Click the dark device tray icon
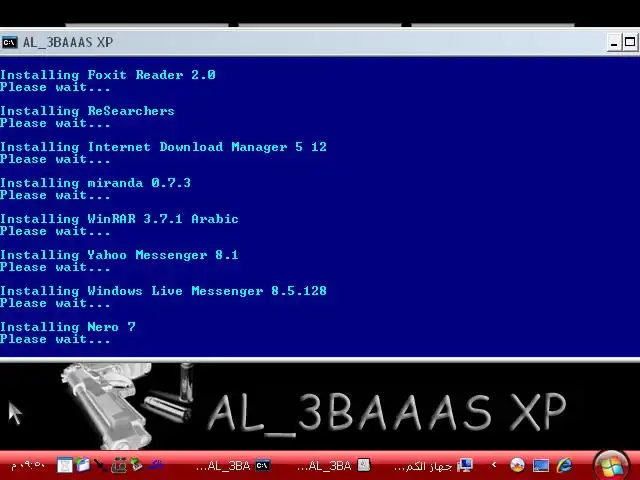The height and width of the screenshot is (480, 640). [x=119, y=465]
